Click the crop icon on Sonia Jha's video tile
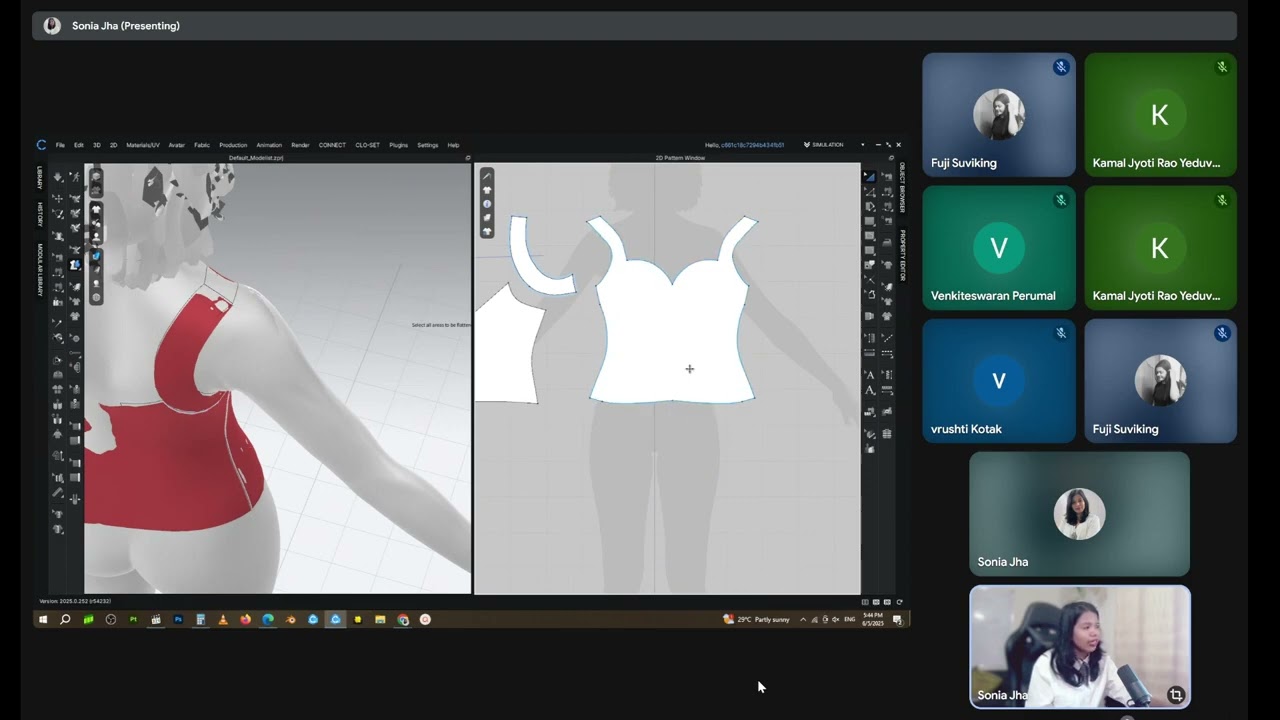 (x=1176, y=694)
